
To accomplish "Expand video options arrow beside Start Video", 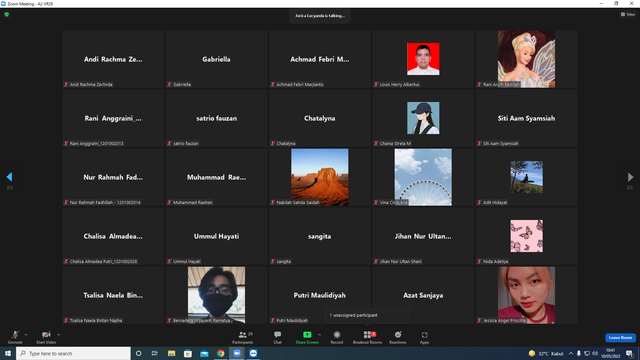I will coord(59,335).
